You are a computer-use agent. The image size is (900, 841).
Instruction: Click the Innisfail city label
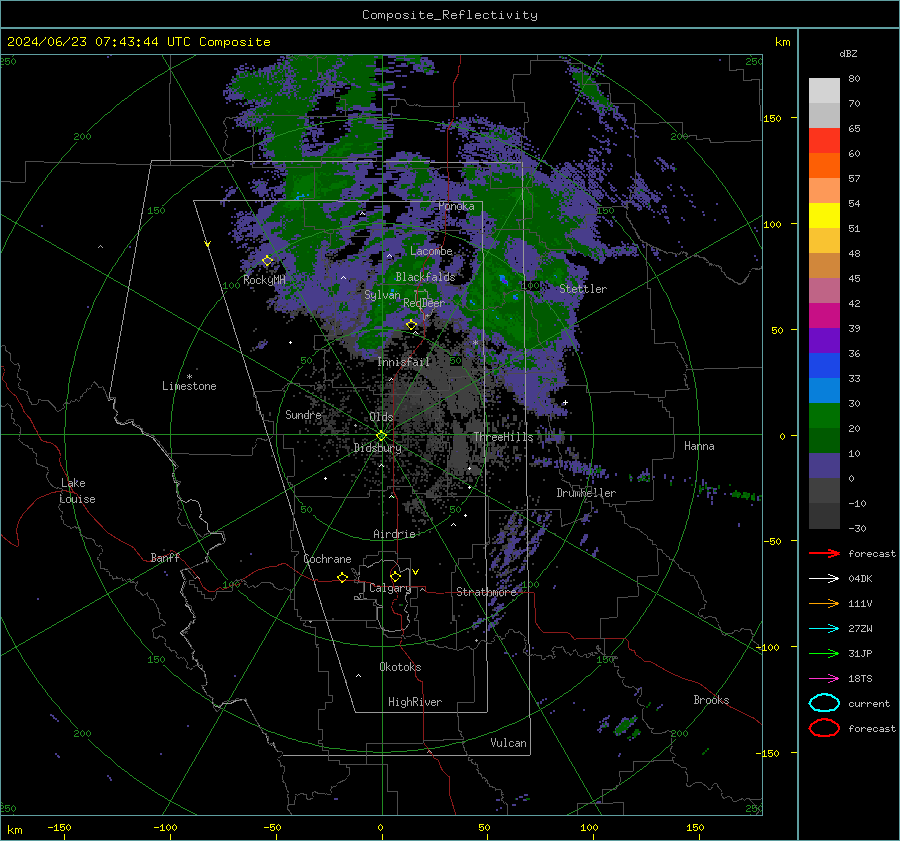[x=403, y=362]
